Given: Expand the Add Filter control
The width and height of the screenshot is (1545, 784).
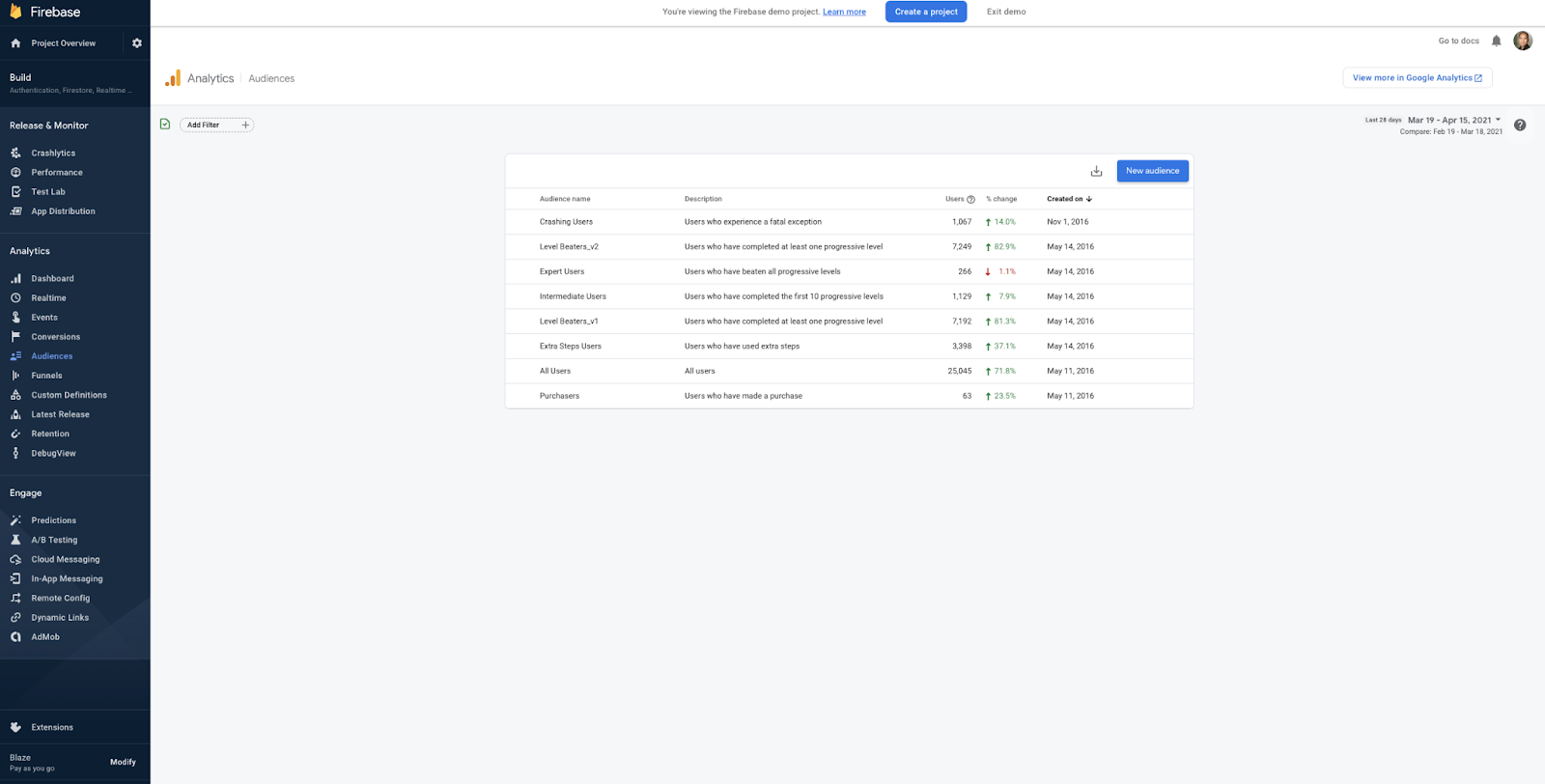Looking at the screenshot, I should 216,125.
